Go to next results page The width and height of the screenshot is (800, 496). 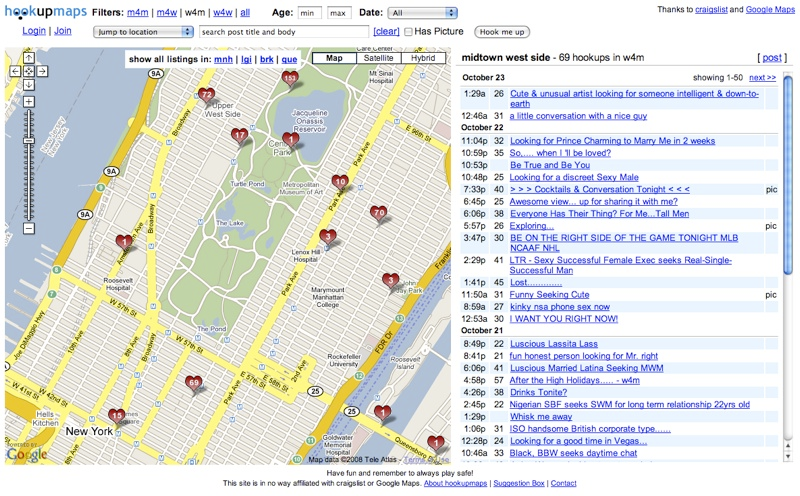pos(762,78)
